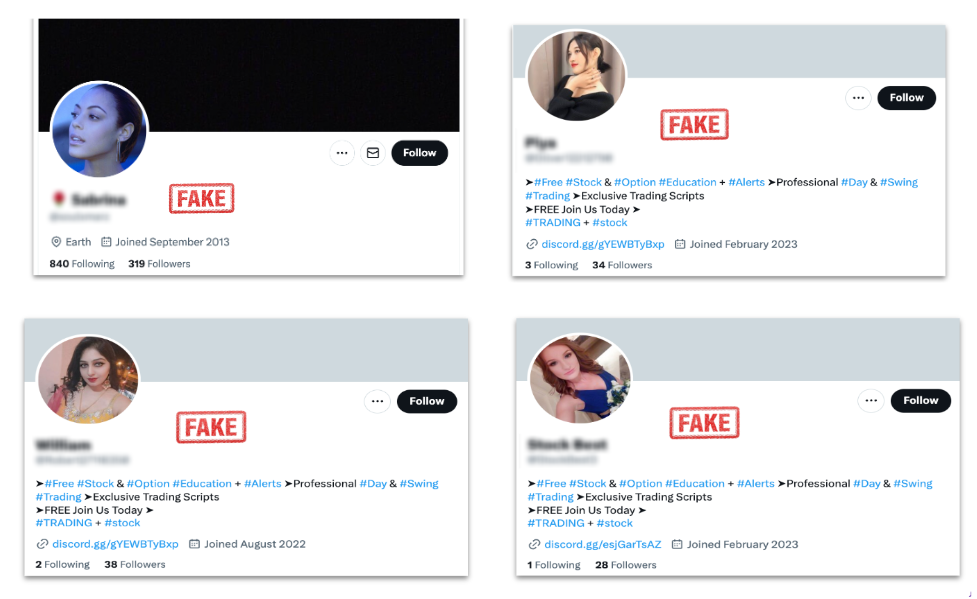Click Piya's profile picture
Viewport: 977px width, 599px height.
576,73
